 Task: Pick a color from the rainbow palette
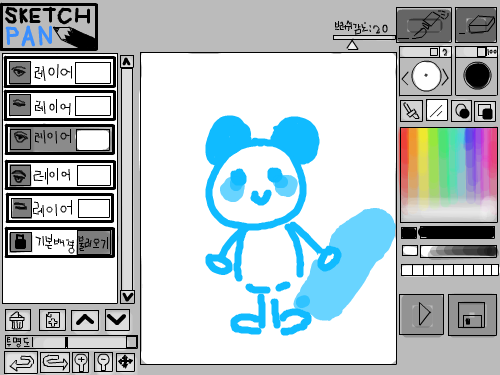pos(449,175)
